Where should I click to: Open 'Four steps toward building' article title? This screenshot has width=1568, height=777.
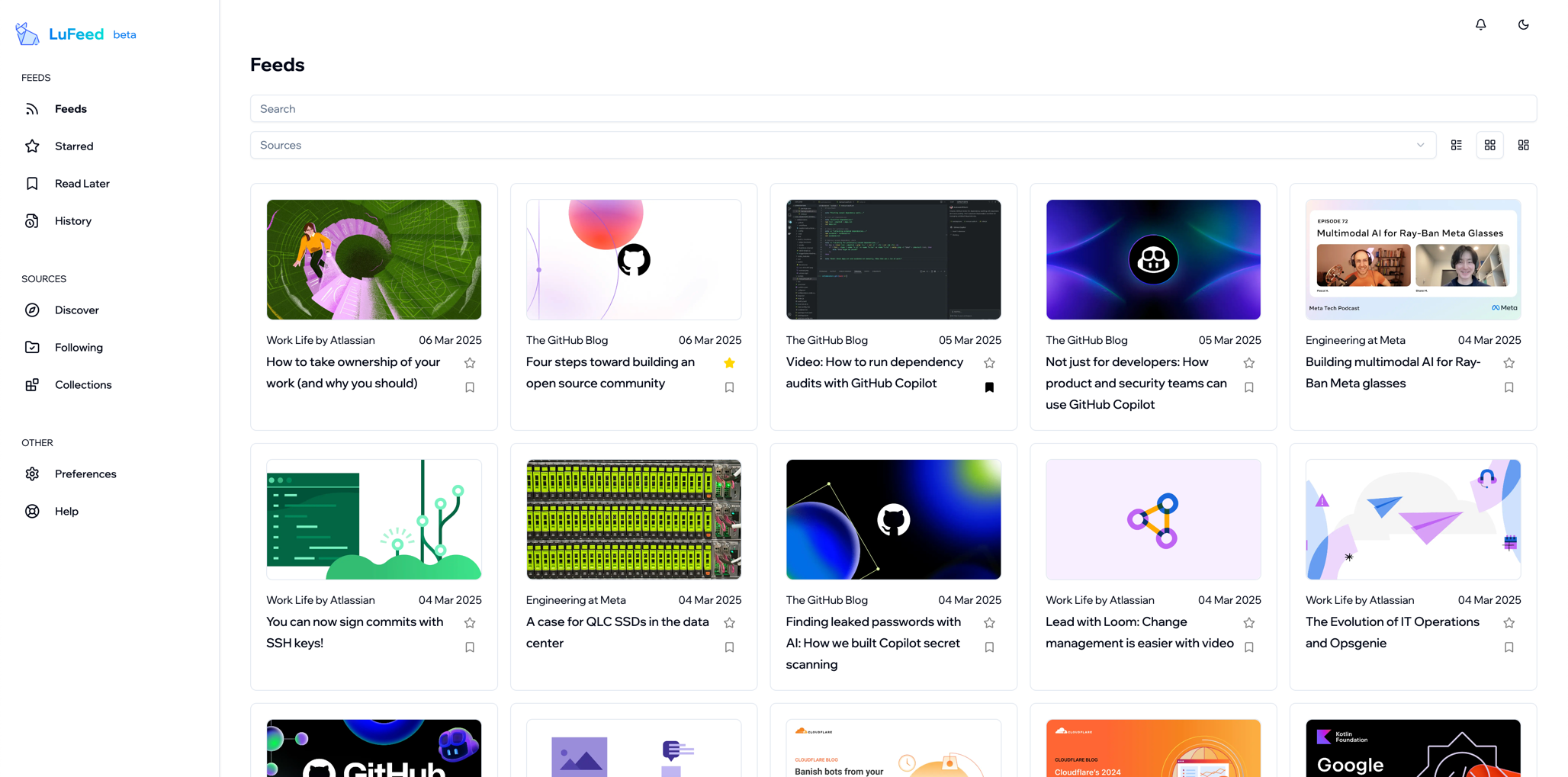tap(610, 373)
